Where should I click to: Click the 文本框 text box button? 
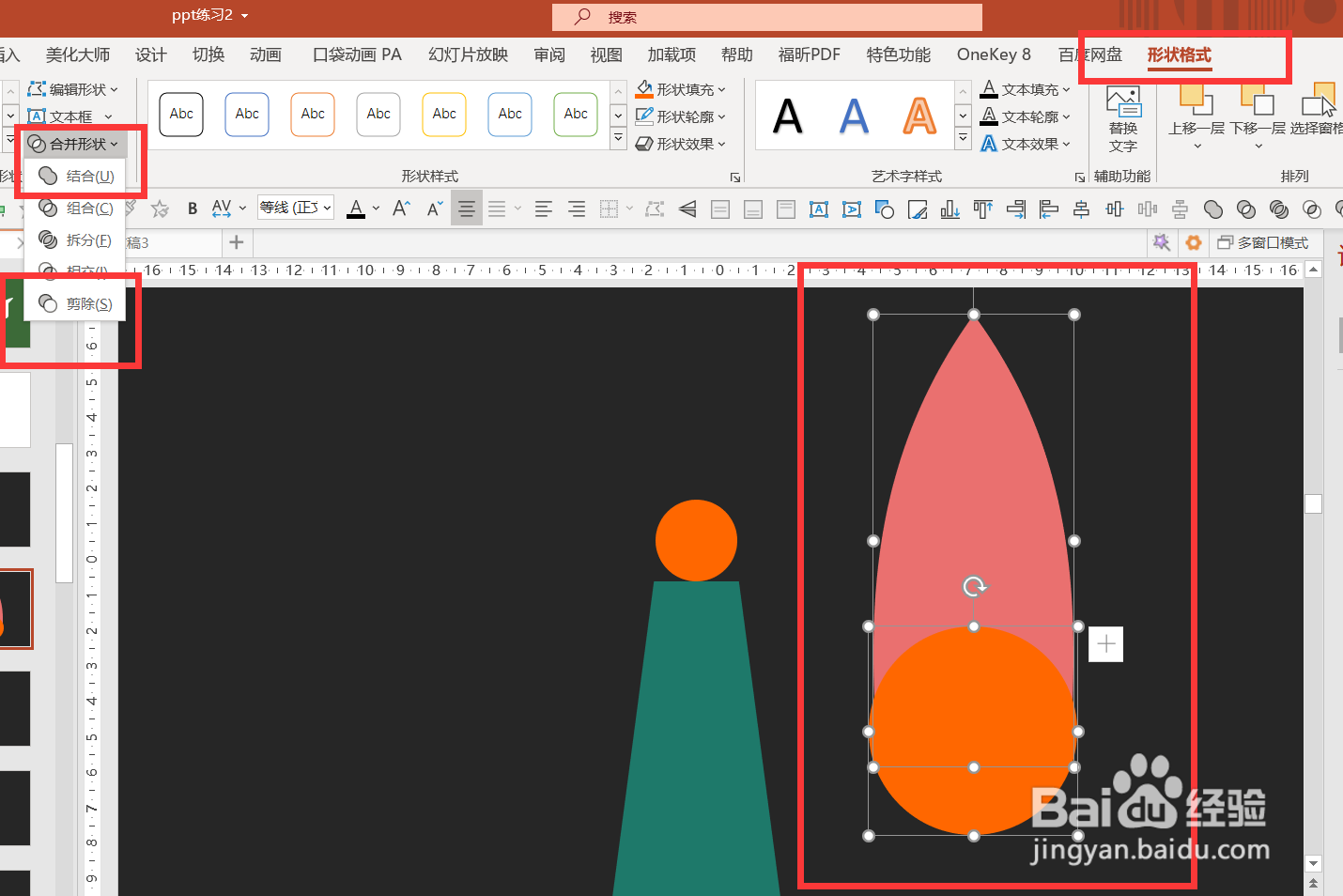pyautogui.click(x=61, y=116)
